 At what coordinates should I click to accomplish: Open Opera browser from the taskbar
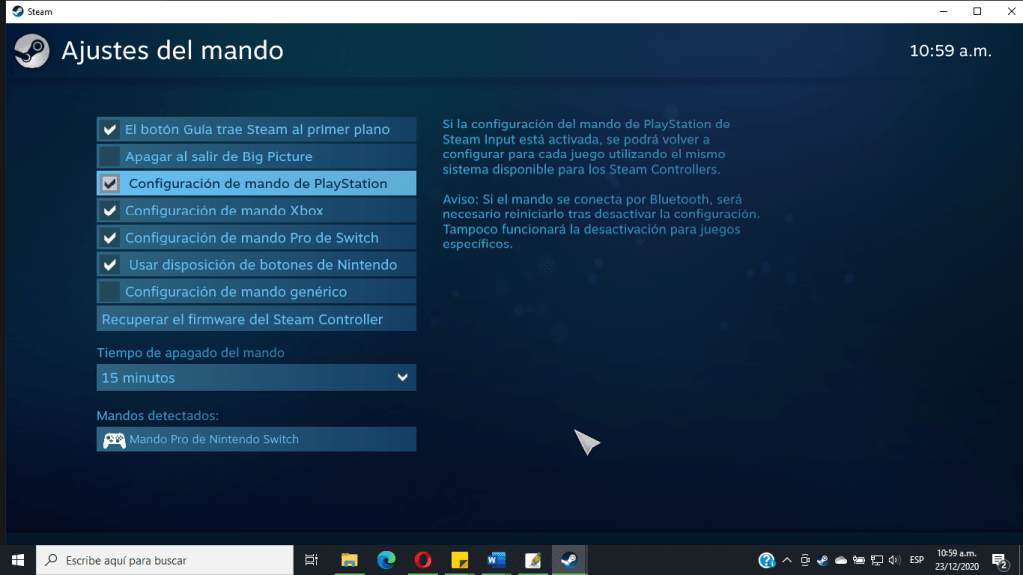click(x=422, y=560)
